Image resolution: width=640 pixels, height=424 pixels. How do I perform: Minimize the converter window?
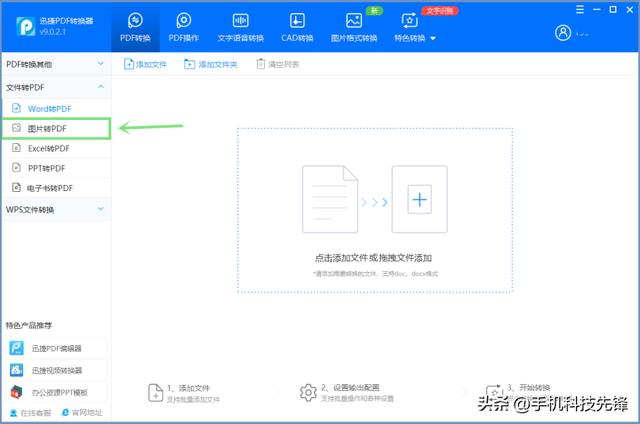[596, 9]
